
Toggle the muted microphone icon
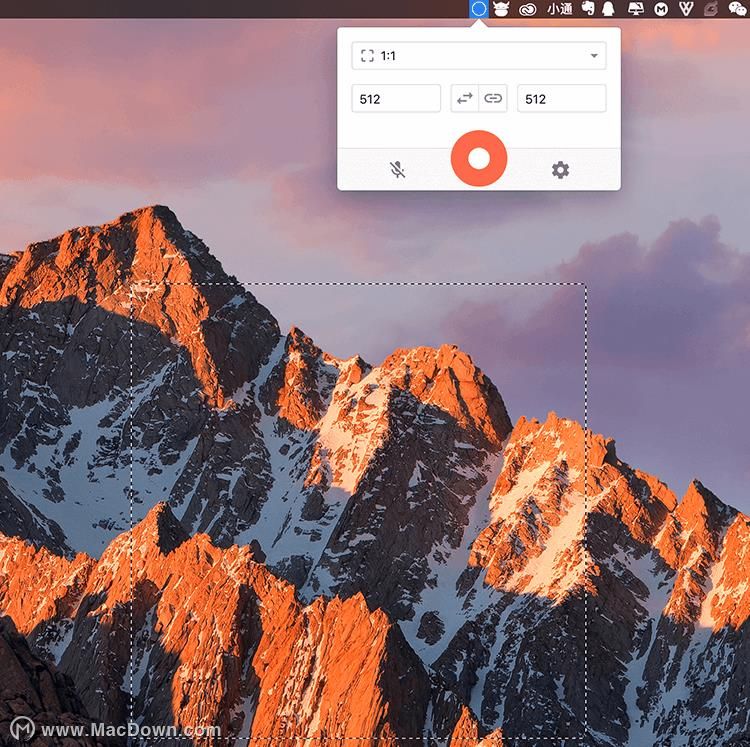(397, 169)
